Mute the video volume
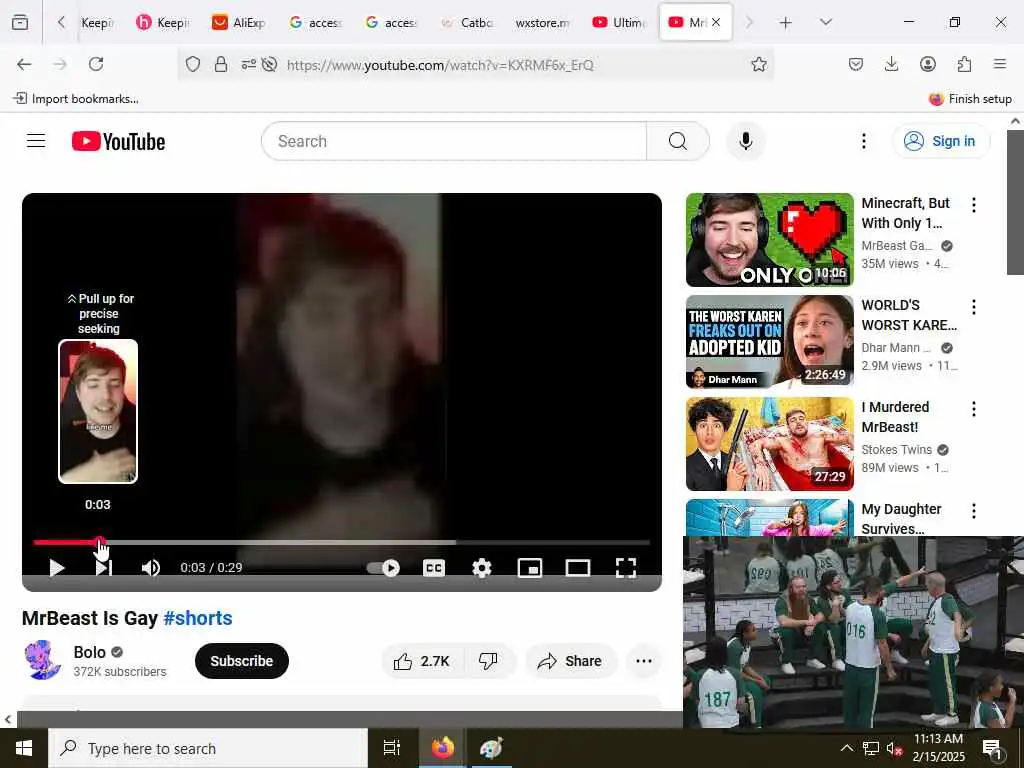1024x768 pixels. (x=150, y=568)
